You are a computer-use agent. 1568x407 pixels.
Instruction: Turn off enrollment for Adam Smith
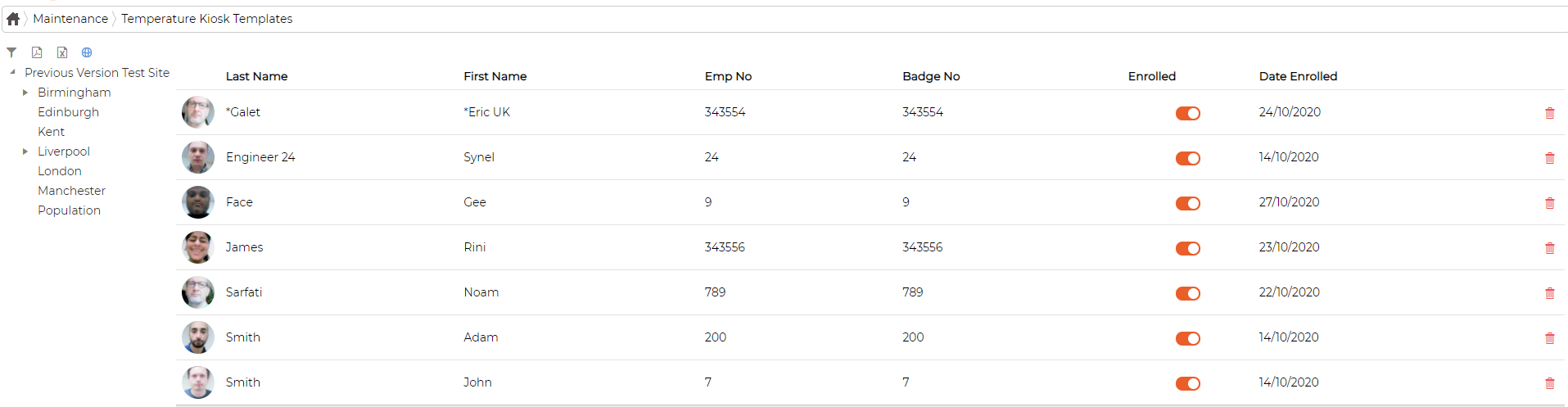click(1188, 338)
